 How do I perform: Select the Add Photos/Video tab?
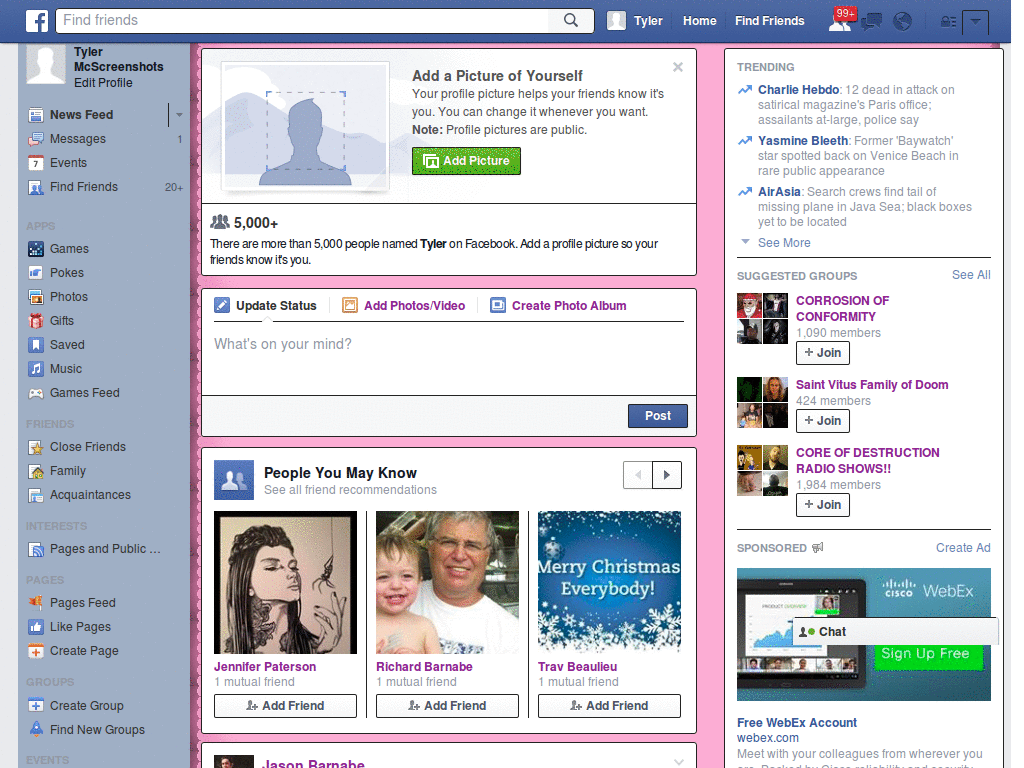click(404, 306)
